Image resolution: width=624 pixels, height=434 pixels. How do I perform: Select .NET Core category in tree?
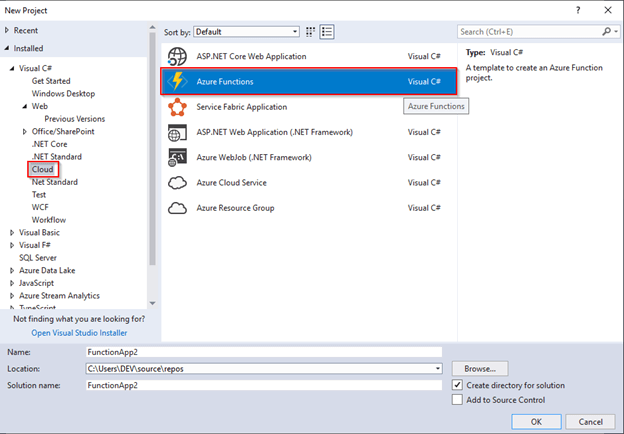pyautogui.click(x=49, y=144)
